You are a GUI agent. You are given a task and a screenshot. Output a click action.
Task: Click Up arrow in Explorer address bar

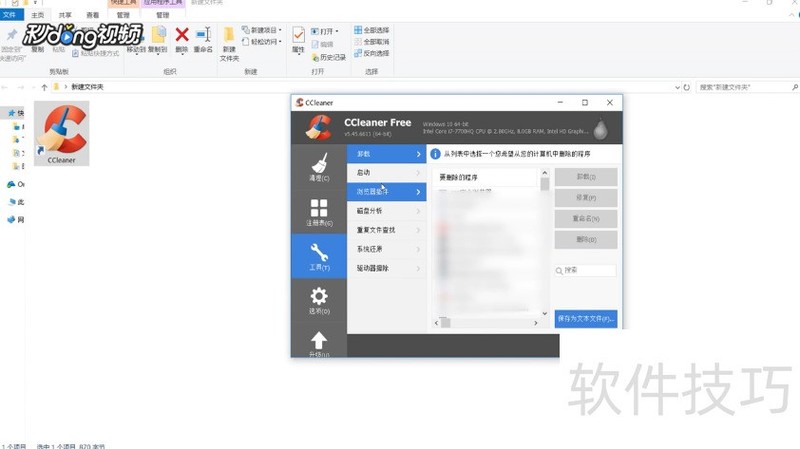click(44, 87)
